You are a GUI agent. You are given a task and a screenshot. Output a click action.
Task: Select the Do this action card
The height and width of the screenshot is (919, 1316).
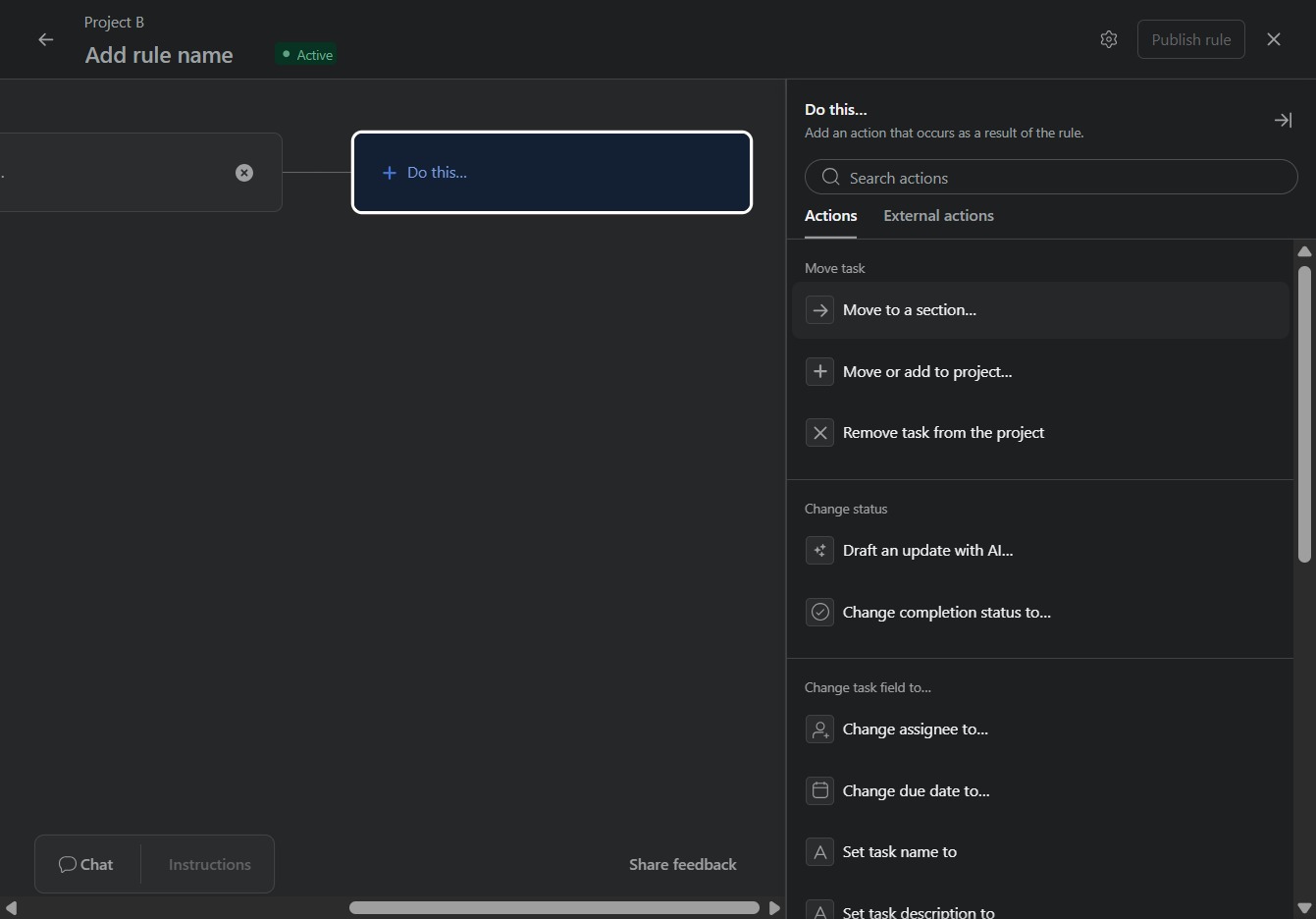click(552, 173)
